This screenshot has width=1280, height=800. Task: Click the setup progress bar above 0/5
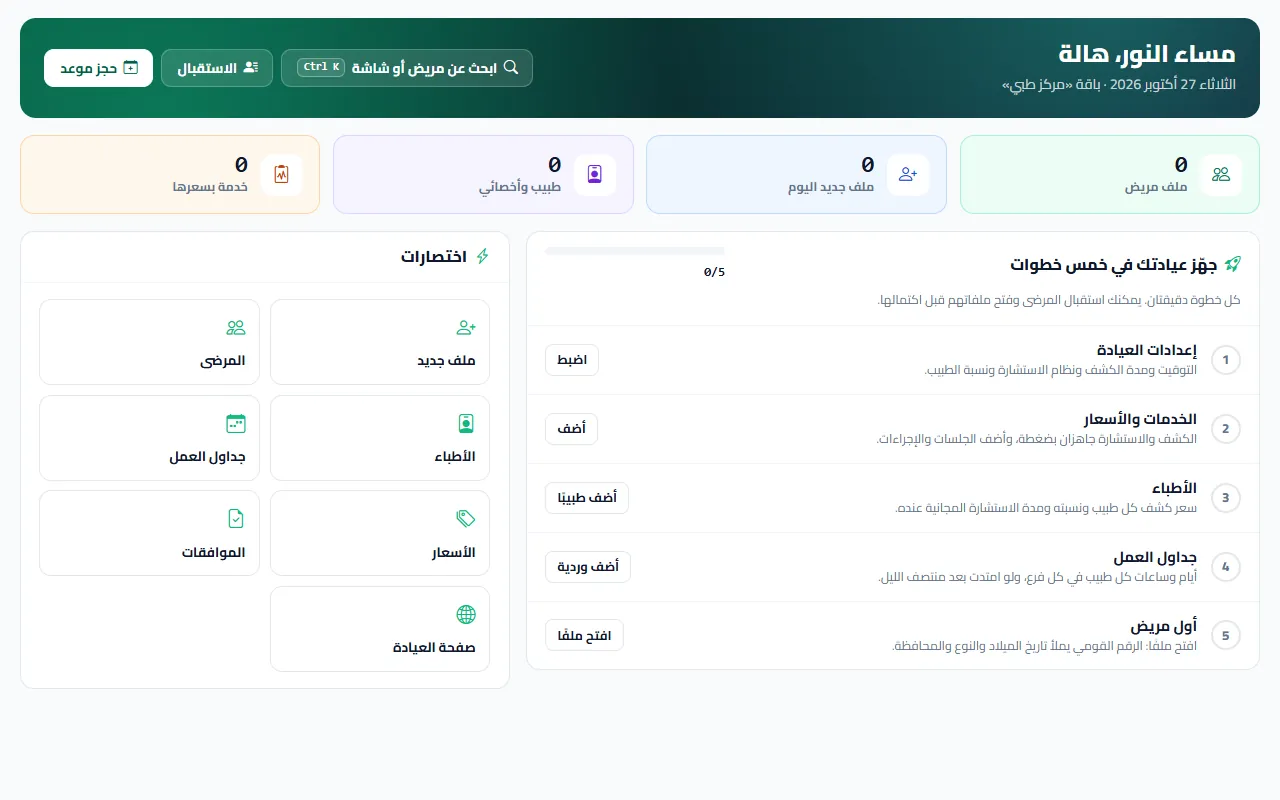(x=635, y=250)
